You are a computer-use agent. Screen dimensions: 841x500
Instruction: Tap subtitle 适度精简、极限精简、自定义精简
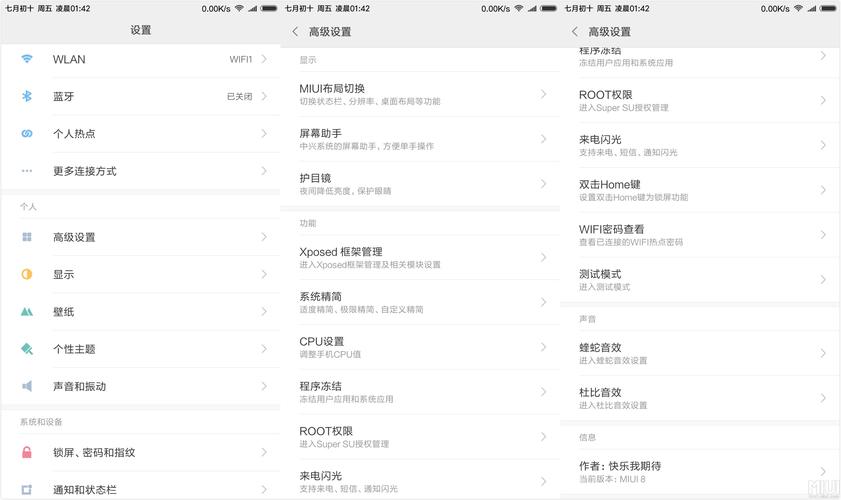pyautogui.click(x=361, y=310)
